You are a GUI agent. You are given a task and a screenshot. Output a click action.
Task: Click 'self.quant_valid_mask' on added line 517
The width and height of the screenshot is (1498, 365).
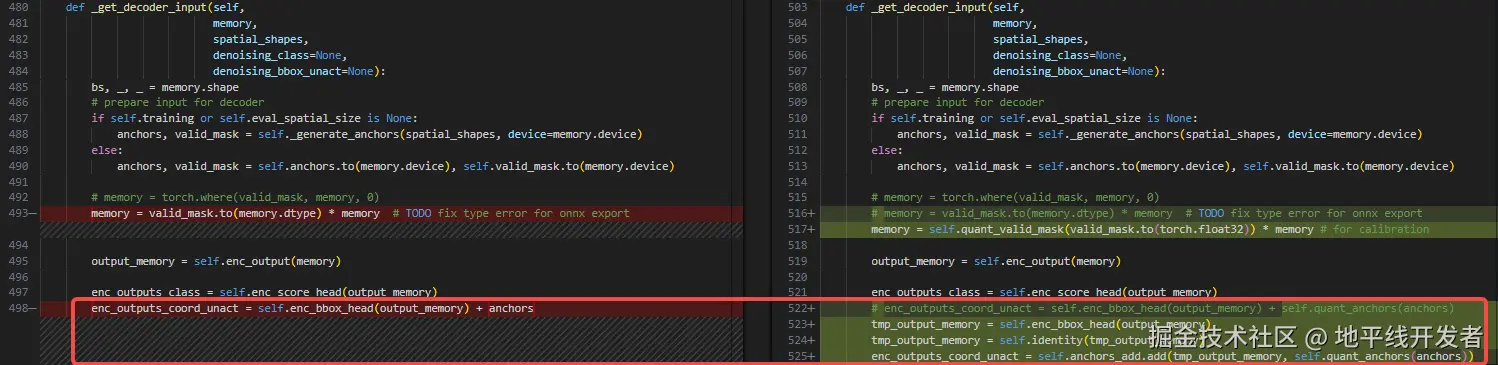coord(1013,229)
